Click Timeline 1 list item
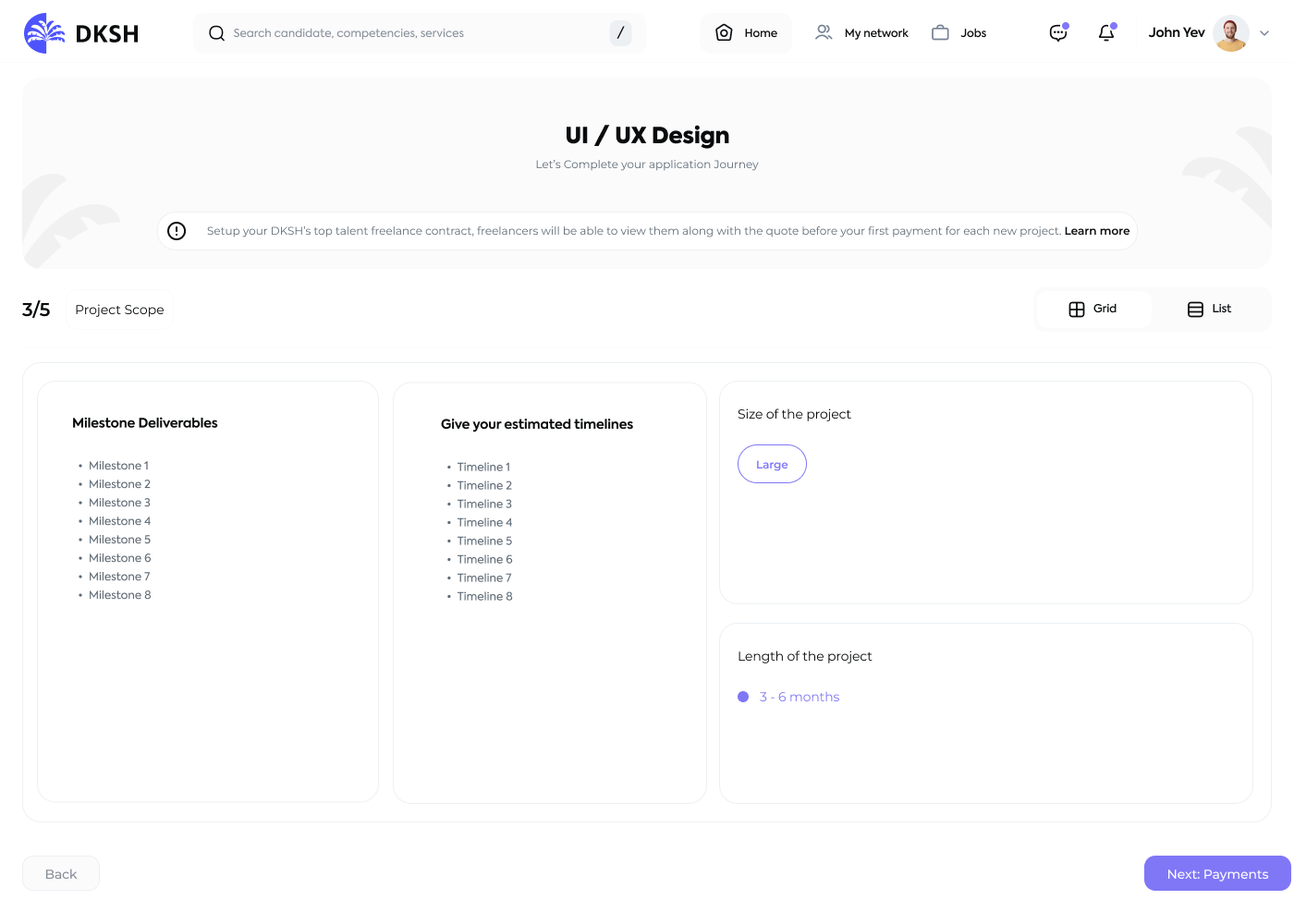Viewport: 1294px width, 924px height. tap(483, 467)
